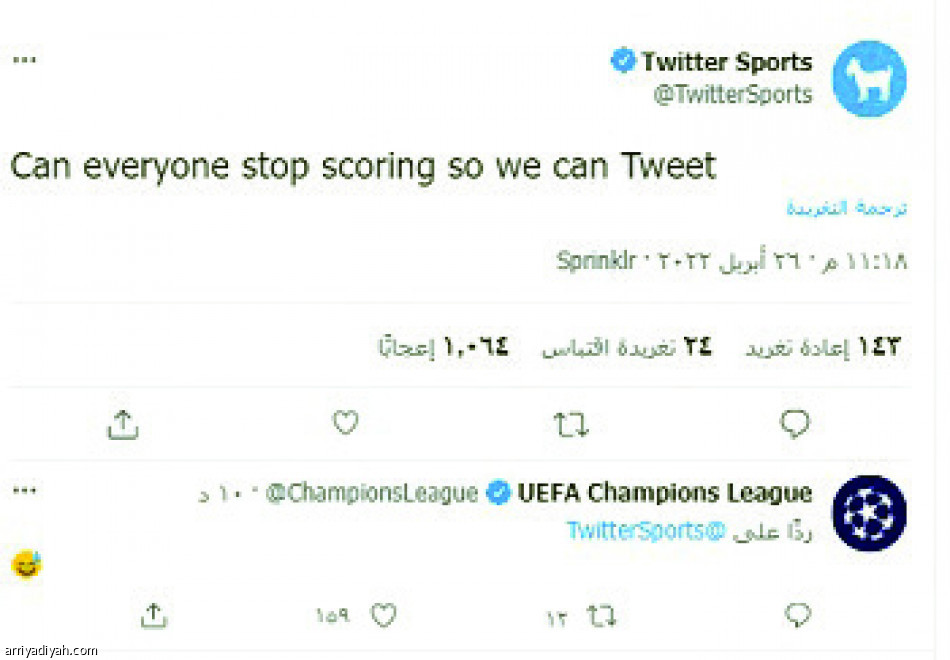Share the UEFA Champions League reply
Screen dimensions: 950x660
click(x=152, y=615)
